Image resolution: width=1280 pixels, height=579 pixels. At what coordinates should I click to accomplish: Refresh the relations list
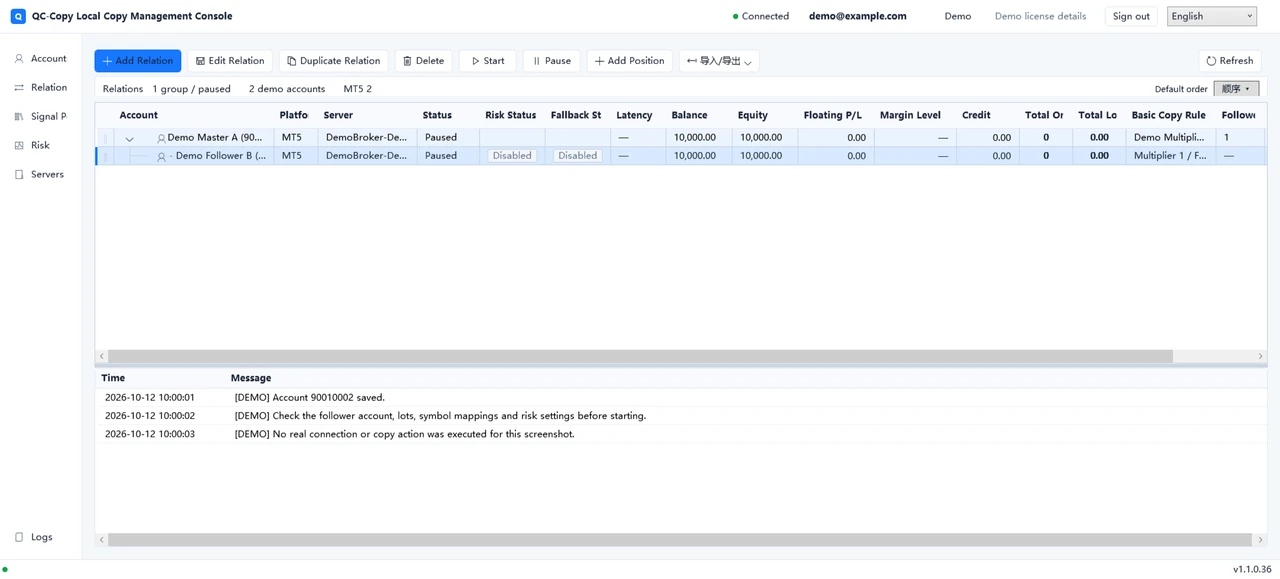(1230, 61)
